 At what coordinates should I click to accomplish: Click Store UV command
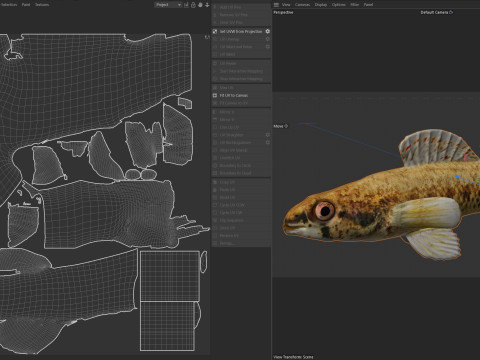tap(227, 228)
